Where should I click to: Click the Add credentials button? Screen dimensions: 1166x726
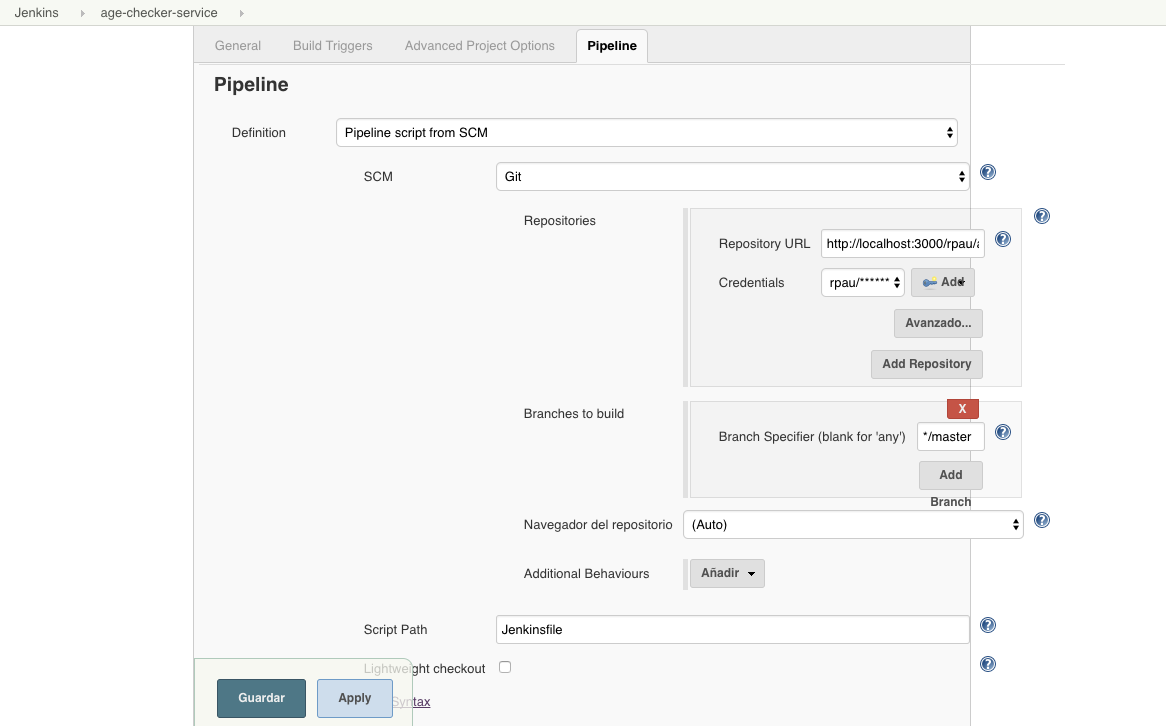click(x=942, y=283)
